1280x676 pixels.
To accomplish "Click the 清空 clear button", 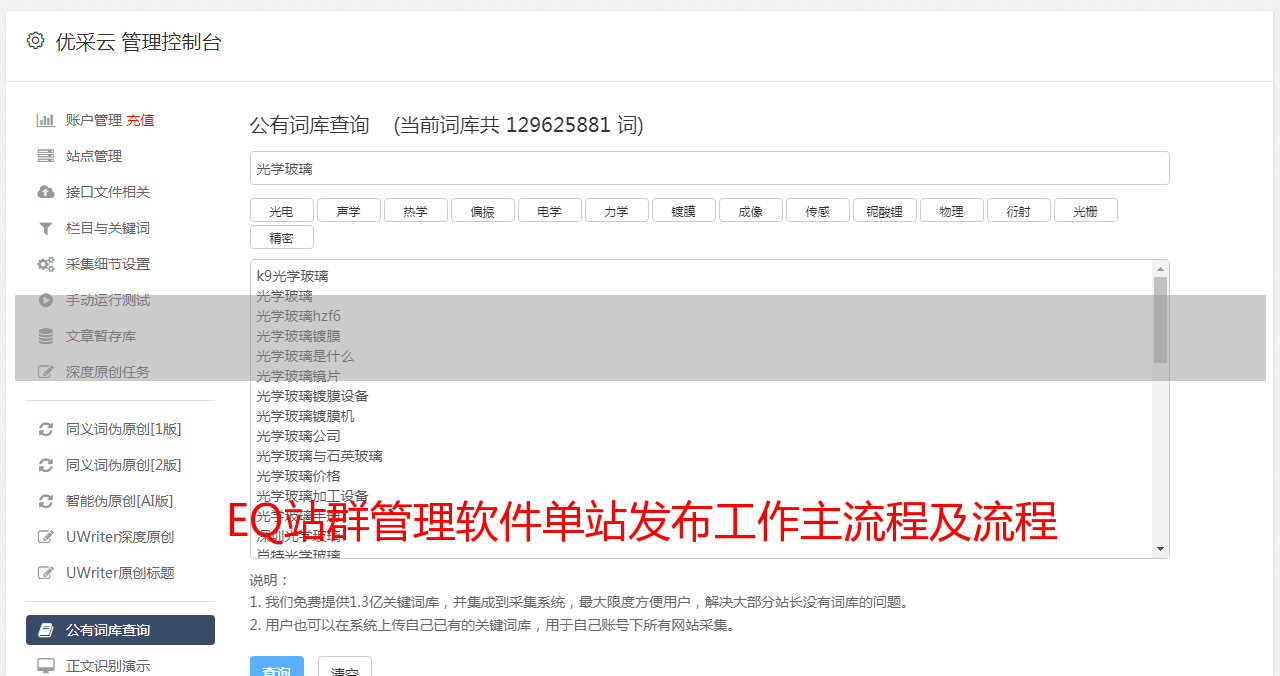I will click(345, 668).
